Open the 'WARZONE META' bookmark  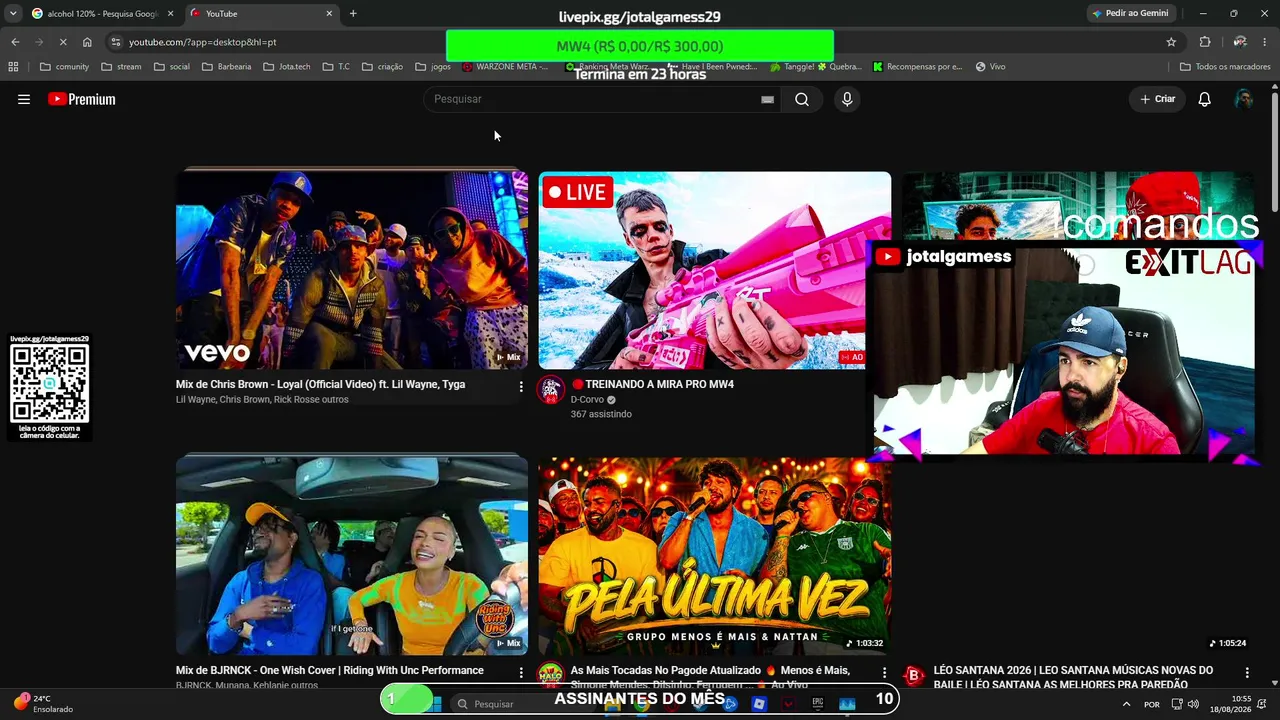pyautogui.click(x=506, y=67)
